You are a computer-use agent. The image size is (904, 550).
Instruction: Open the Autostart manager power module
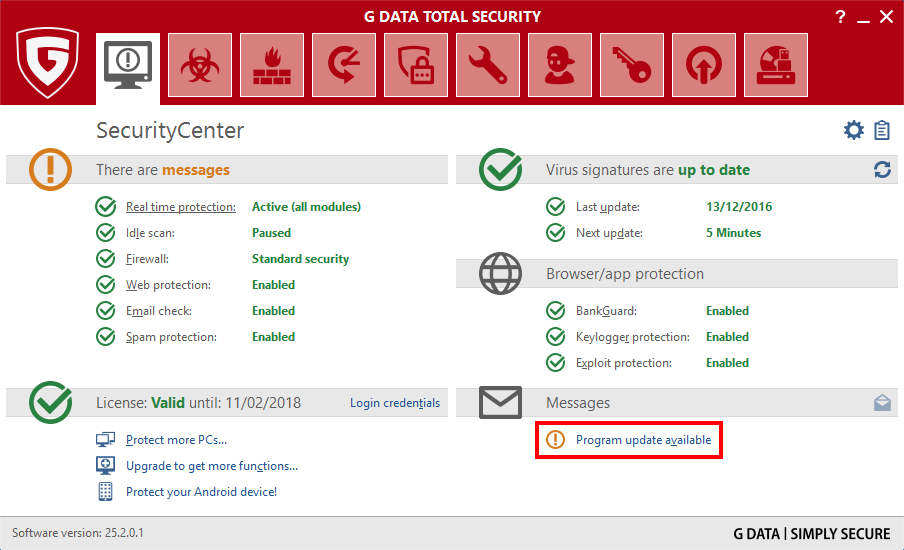click(x=704, y=65)
